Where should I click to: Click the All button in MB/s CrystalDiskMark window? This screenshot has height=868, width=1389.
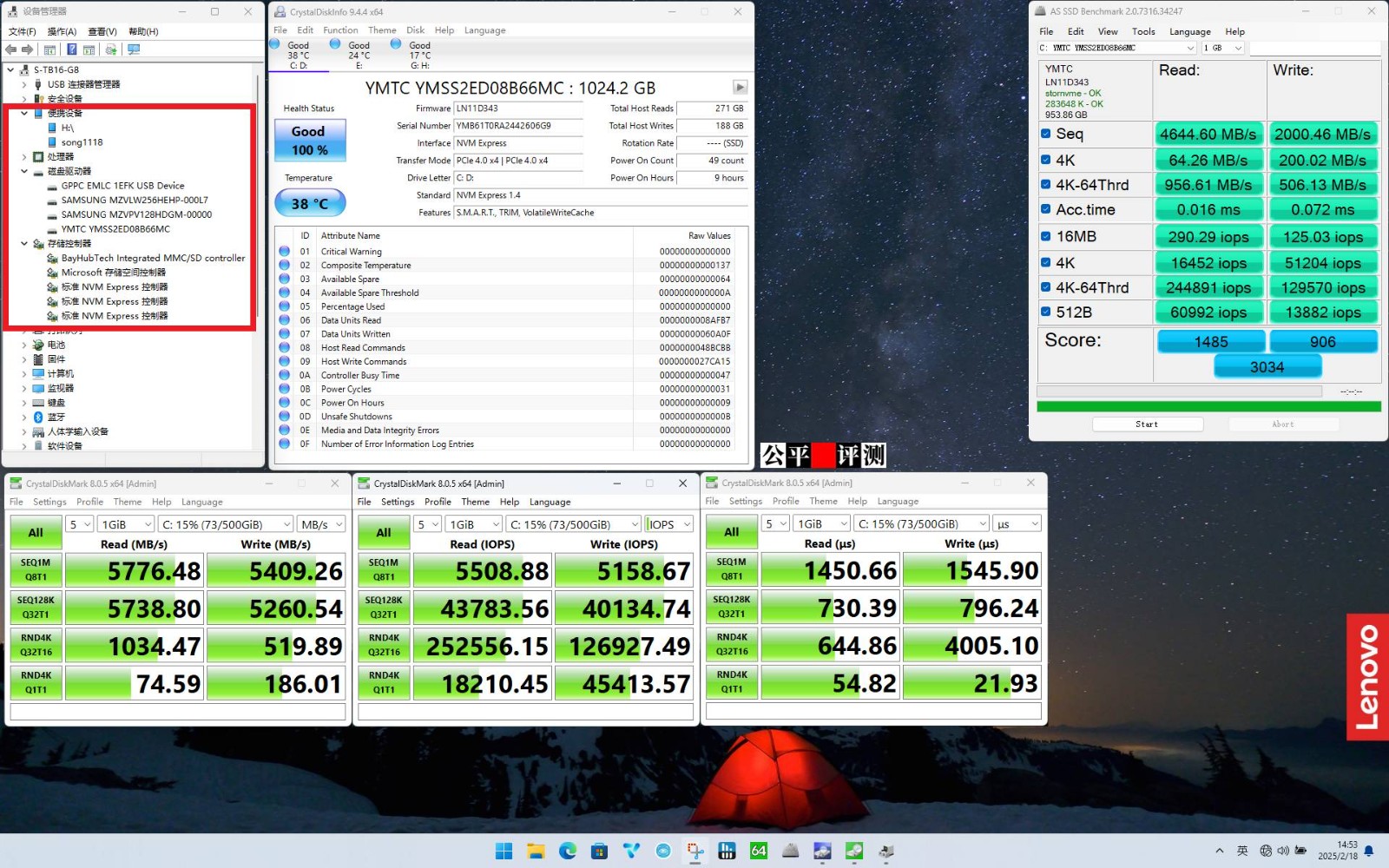tap(36, 532)
